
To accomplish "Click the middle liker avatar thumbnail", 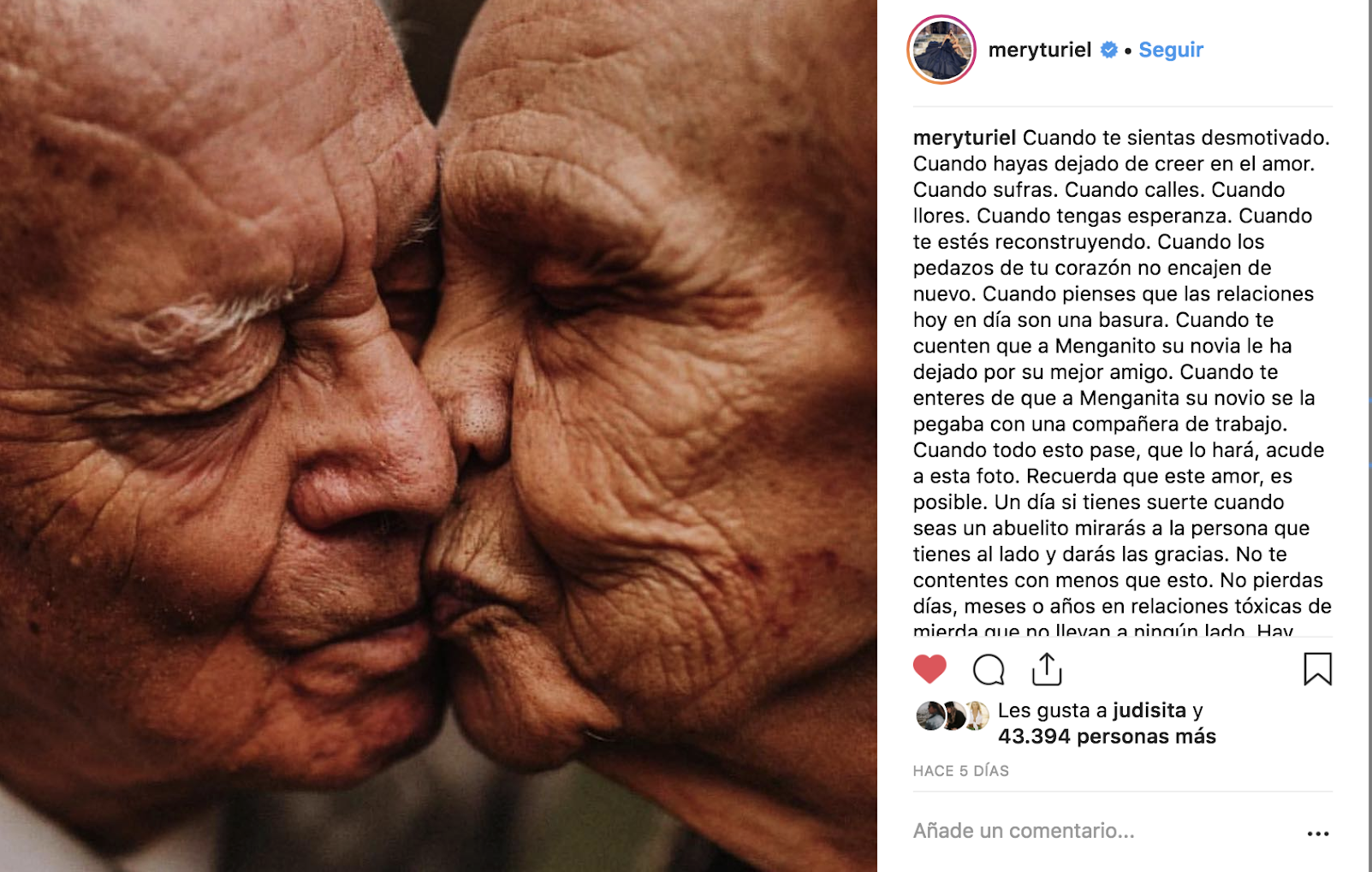I will tap(953, 715).
